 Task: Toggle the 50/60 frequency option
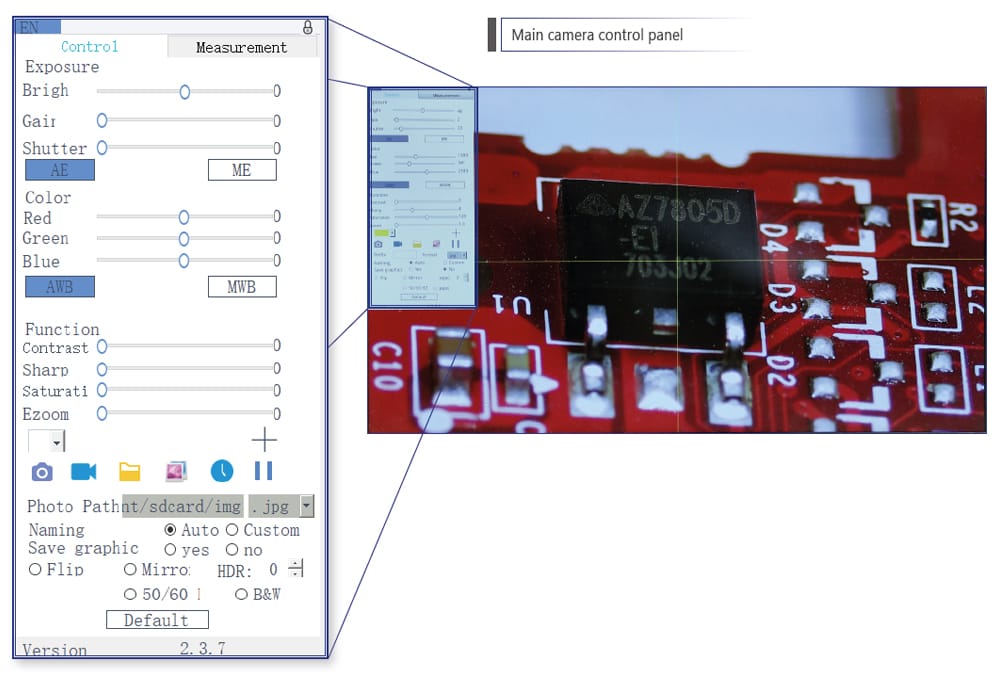pyautogui.click(x=130, y=595)
